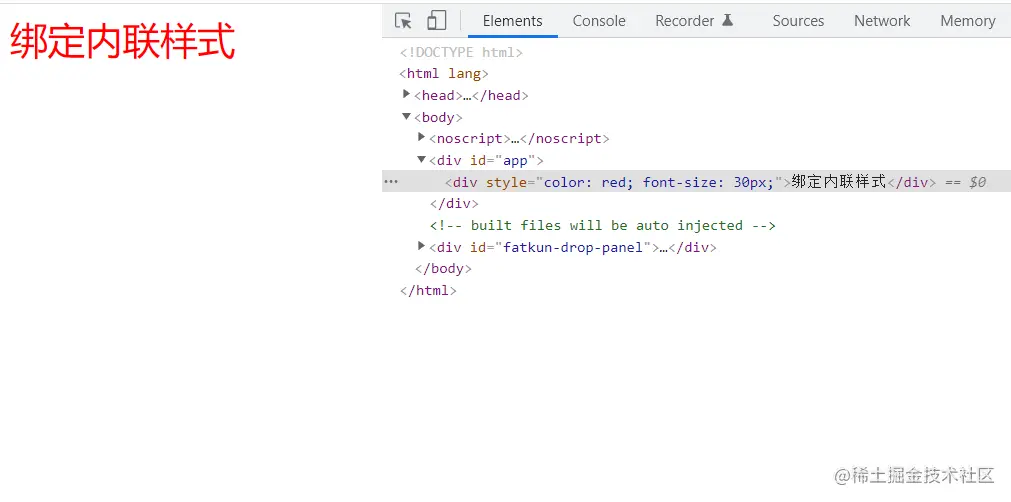
Task: Select the closing html tag line
Action: point(428,290)
